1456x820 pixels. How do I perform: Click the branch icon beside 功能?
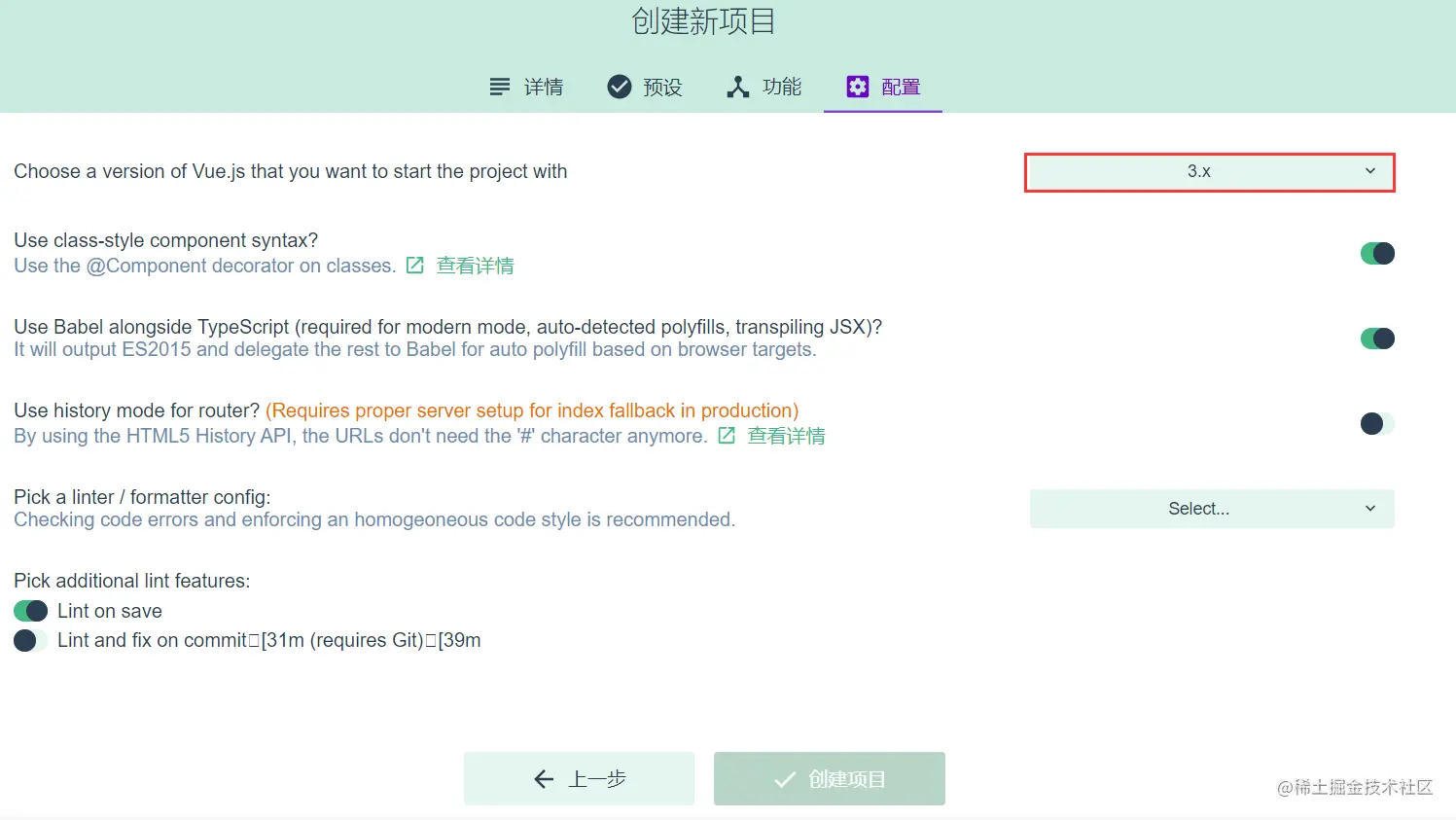[x=738, y=87]
